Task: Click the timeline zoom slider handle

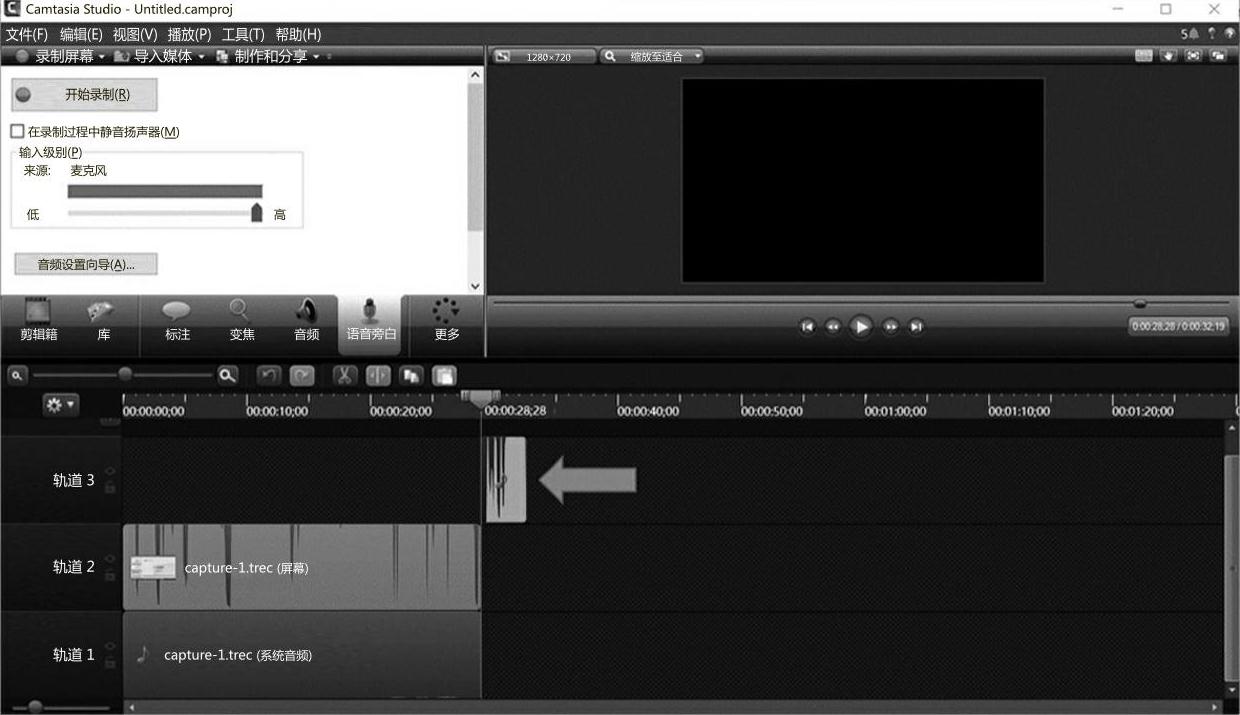Action: pyautogui.click(x=125, y=375)
